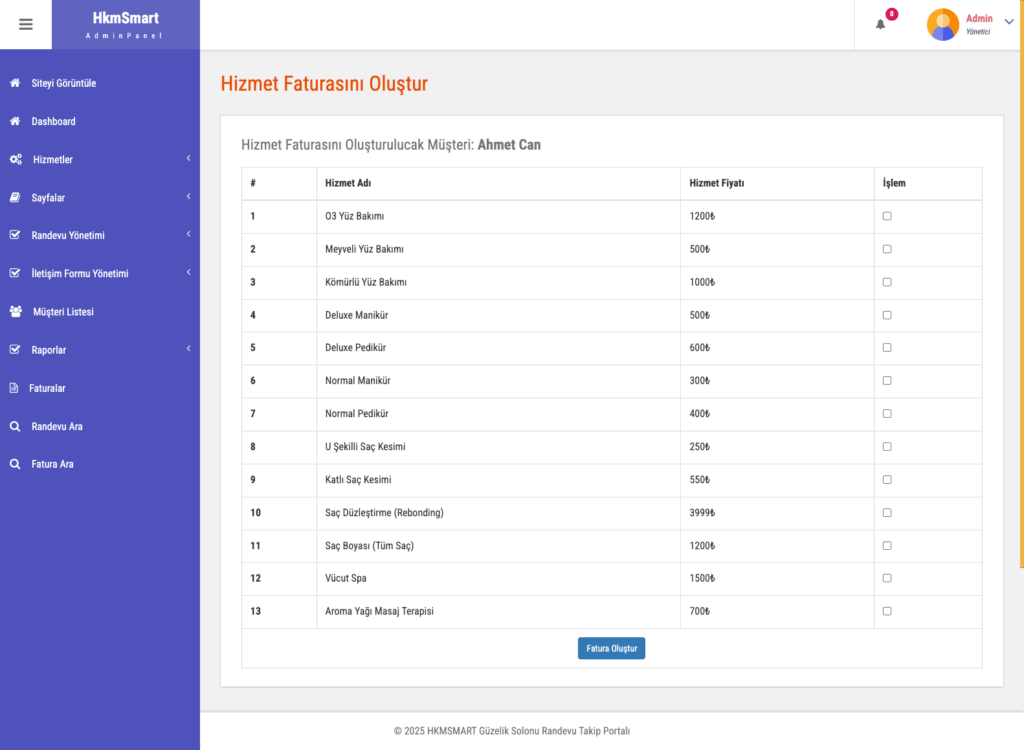Viewport: 1024px width, 750px height.
Task: Expand Sayfalar submenu chevron
Action: [188, 196]
